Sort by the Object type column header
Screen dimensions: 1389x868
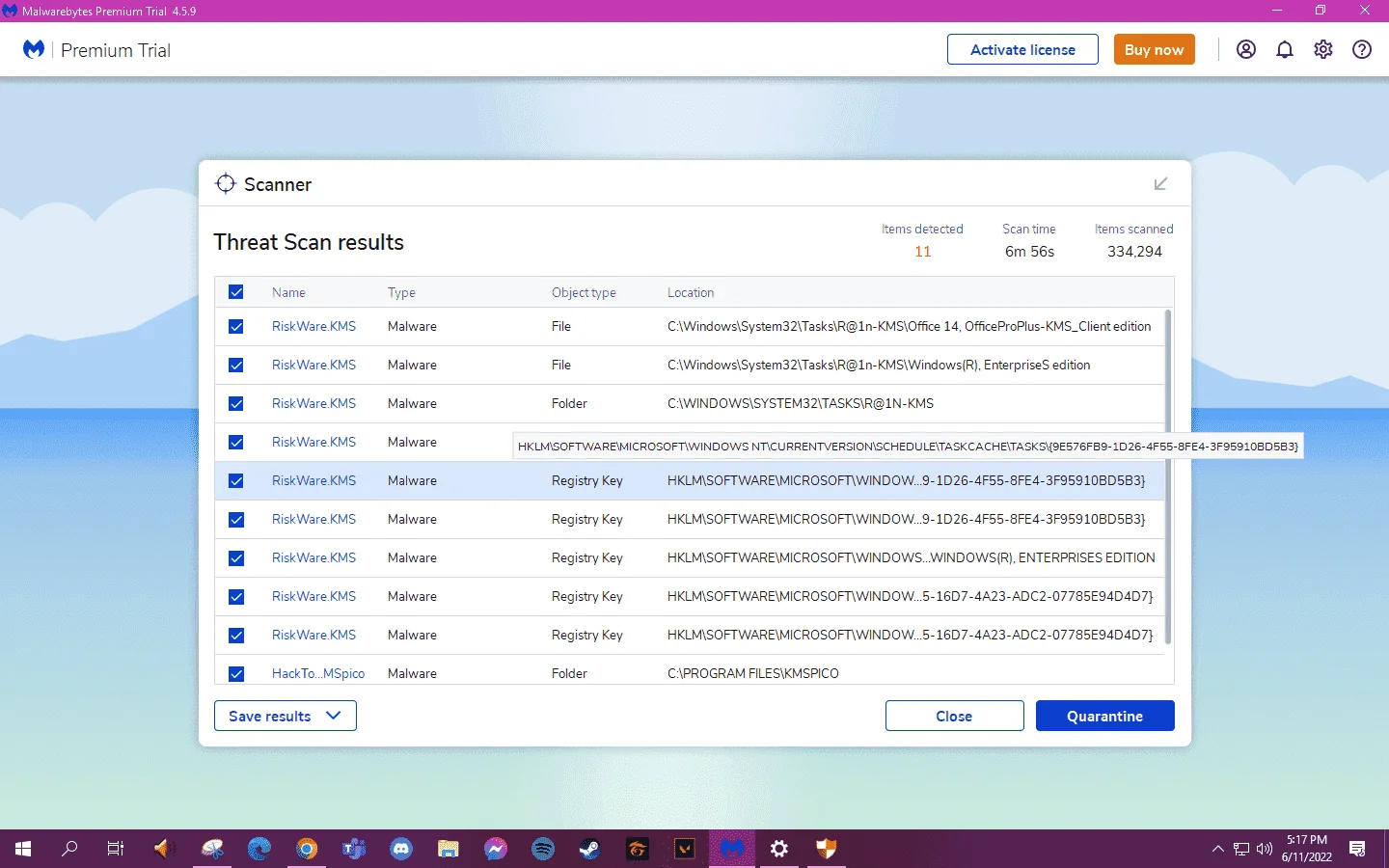(584, 292)
